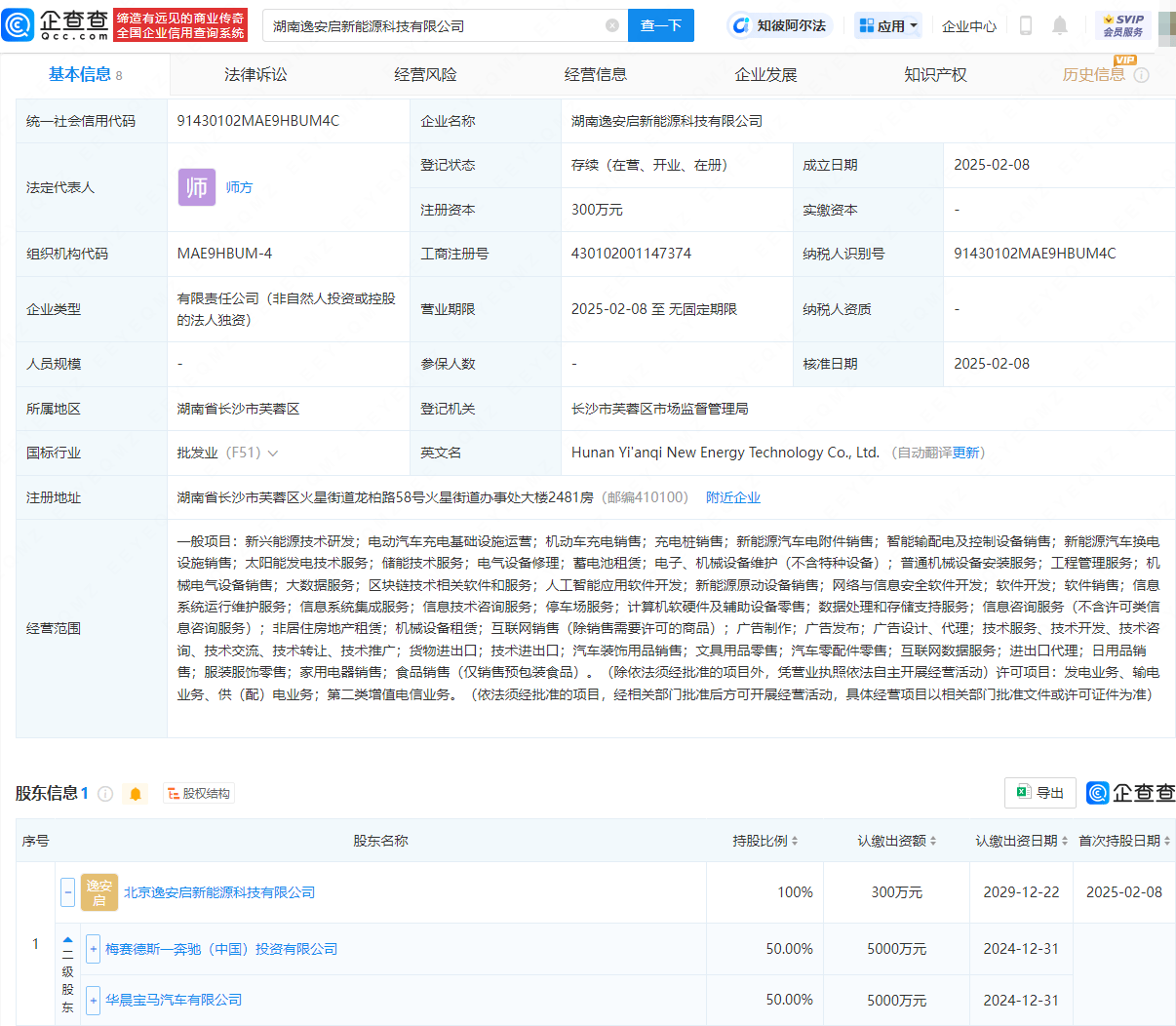The image size is (1176, 1026).
Task: Open 企业中心 link
Action: (969, 26)
